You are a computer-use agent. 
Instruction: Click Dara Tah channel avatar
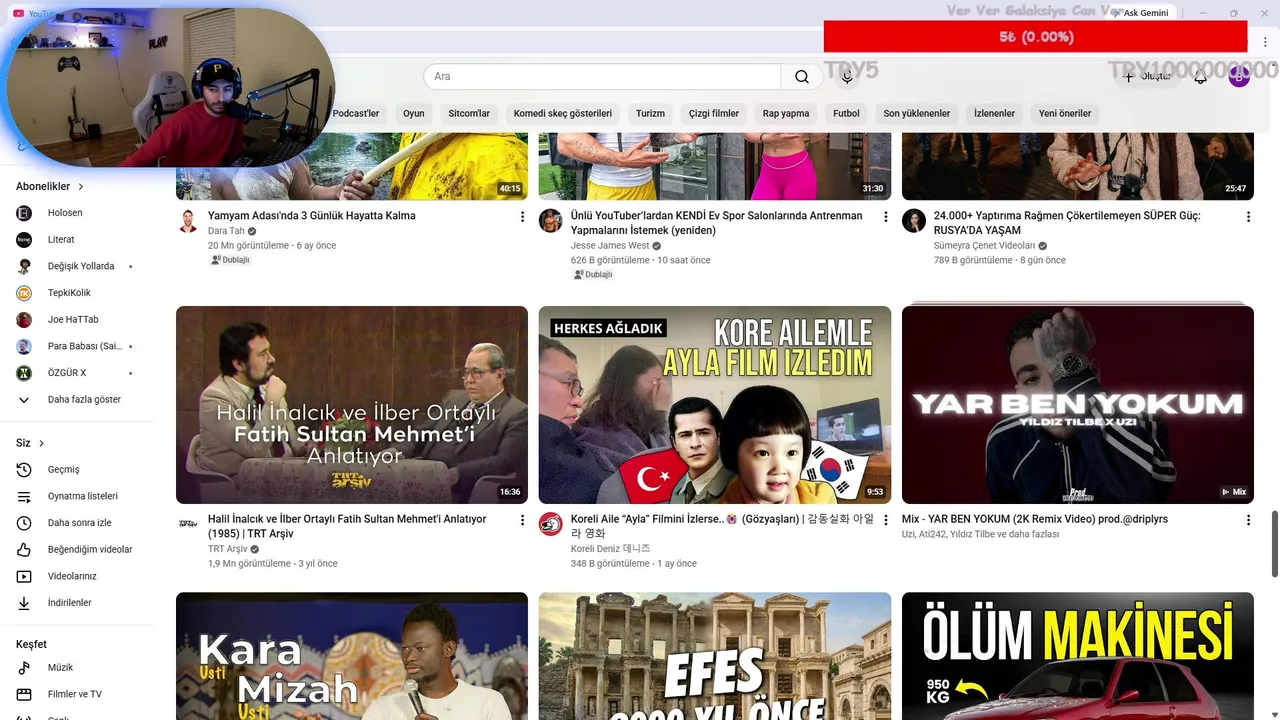[x=188, y=221]
